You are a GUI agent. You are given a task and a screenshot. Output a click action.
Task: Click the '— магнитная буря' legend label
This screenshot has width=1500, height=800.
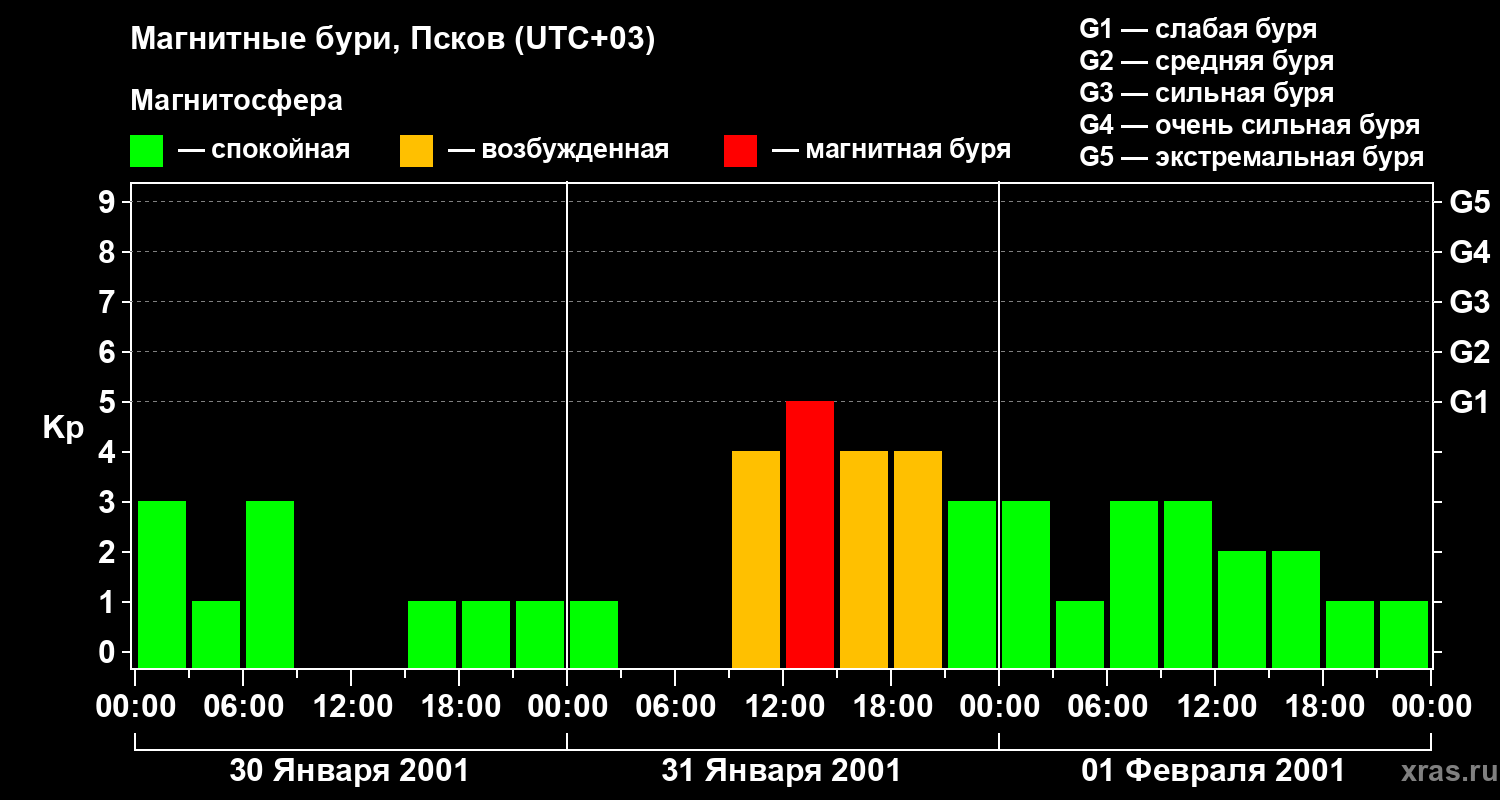[x=891, y=150]
